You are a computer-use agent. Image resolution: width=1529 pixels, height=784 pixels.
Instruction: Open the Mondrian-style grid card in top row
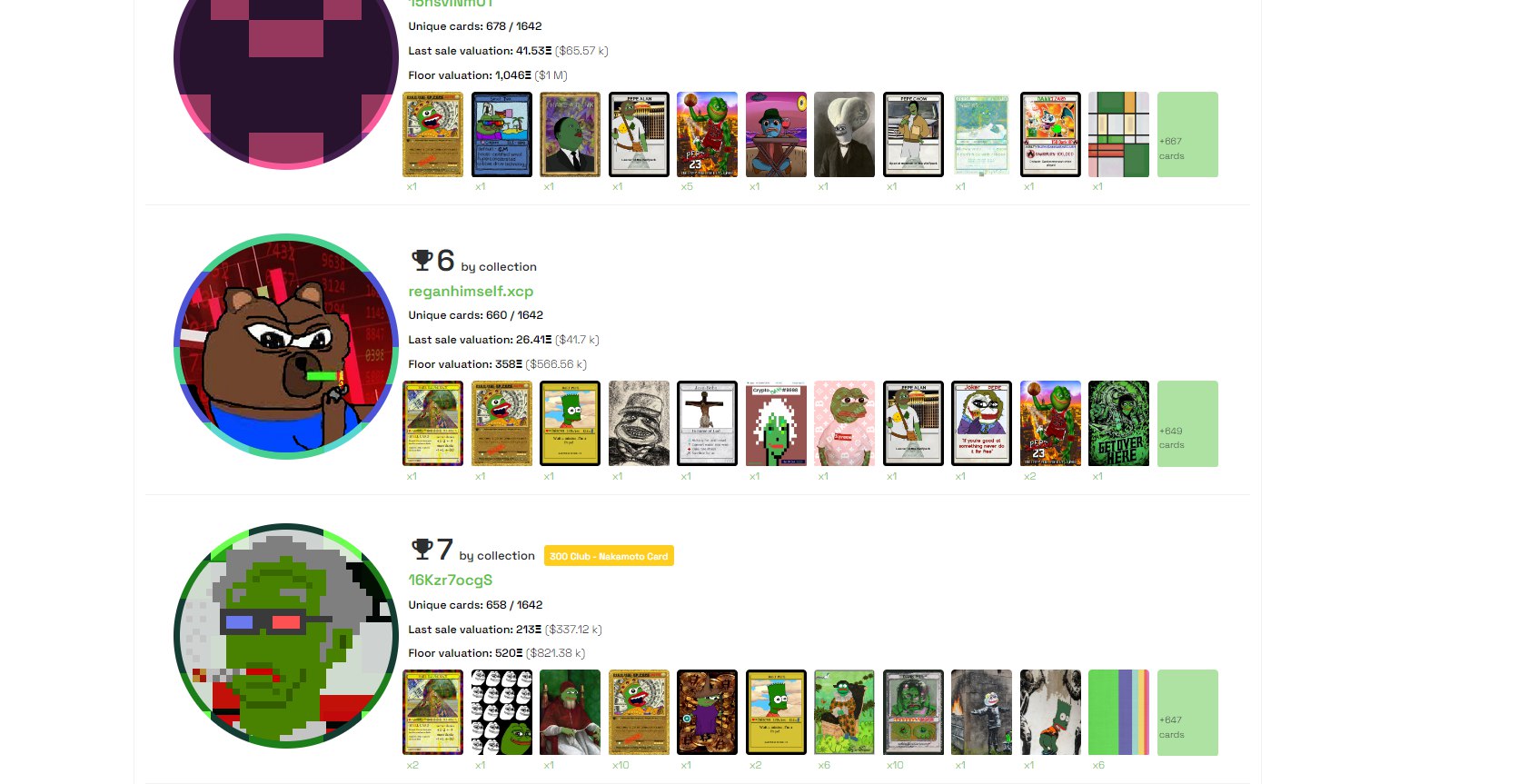click(1118, 134)
